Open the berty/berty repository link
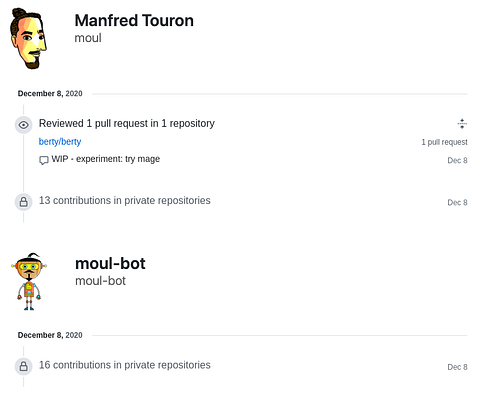Viewport: 480px width, 415px height. coord(60,142)
